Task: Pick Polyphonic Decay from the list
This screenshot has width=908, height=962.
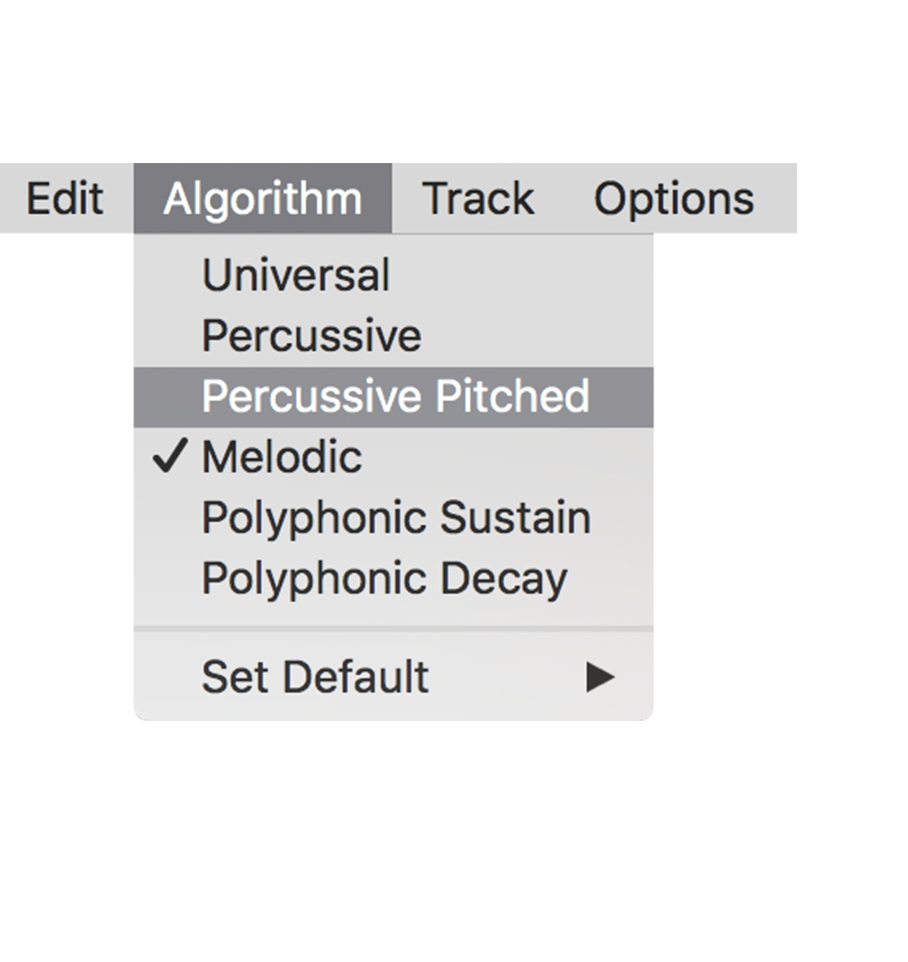Action: pyautogui.click(x=384, y=579)
